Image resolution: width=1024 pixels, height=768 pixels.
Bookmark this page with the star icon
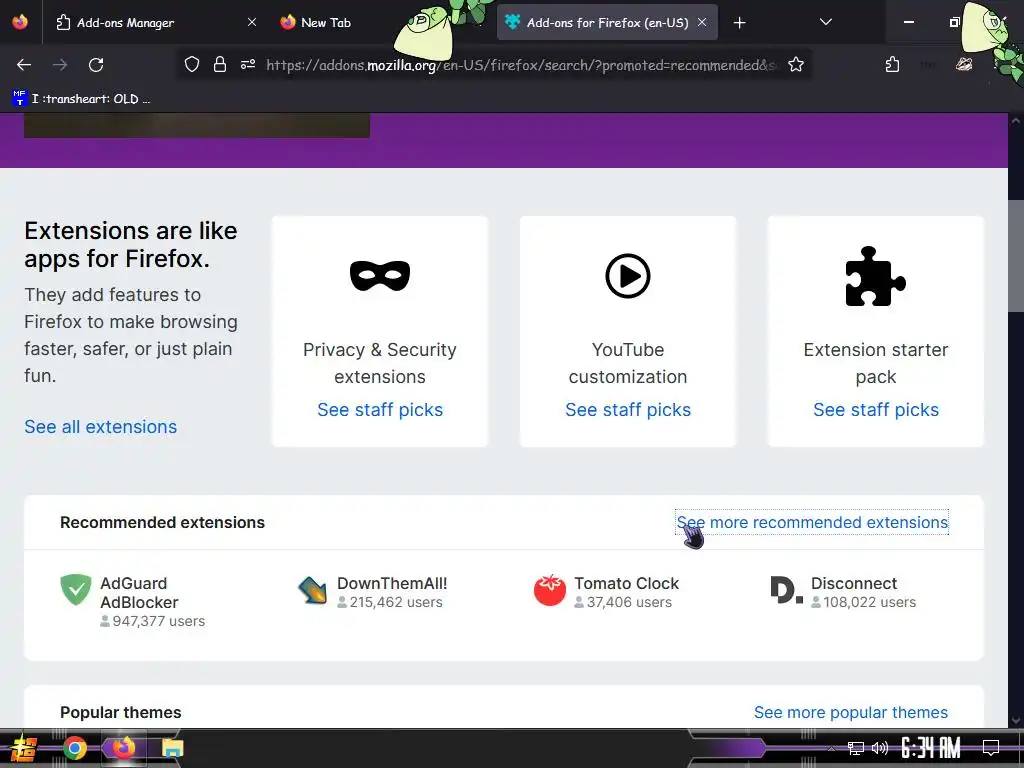click(x=795, y=64)
